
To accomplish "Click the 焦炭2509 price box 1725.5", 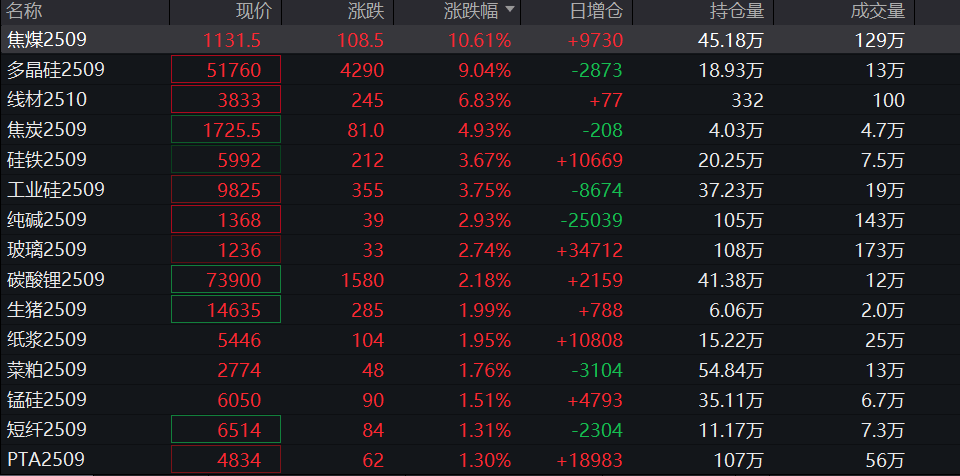I will tap(227, 130).
